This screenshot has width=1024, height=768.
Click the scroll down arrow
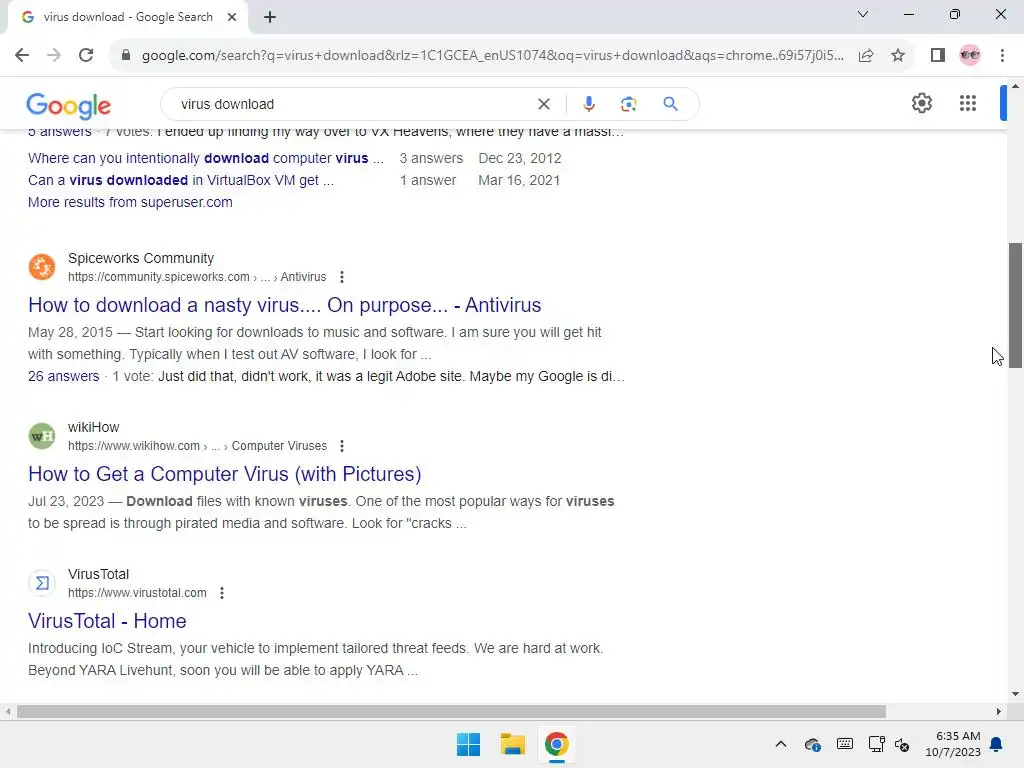coord(1016,694)
